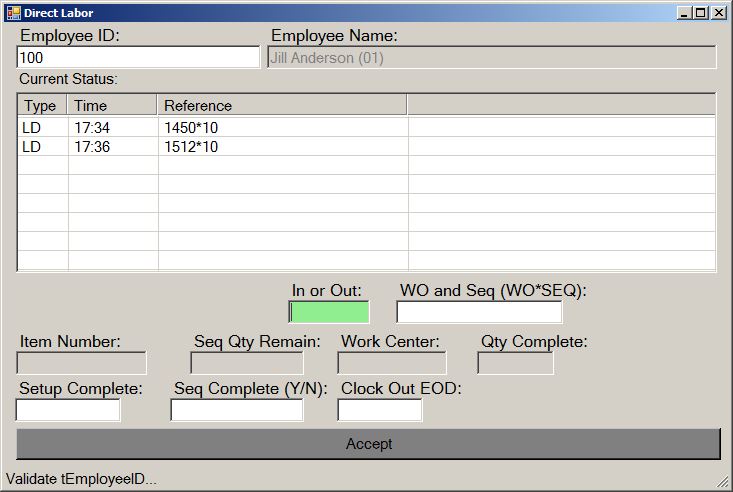
Task: Click the Reference column header
Action: 282,105
